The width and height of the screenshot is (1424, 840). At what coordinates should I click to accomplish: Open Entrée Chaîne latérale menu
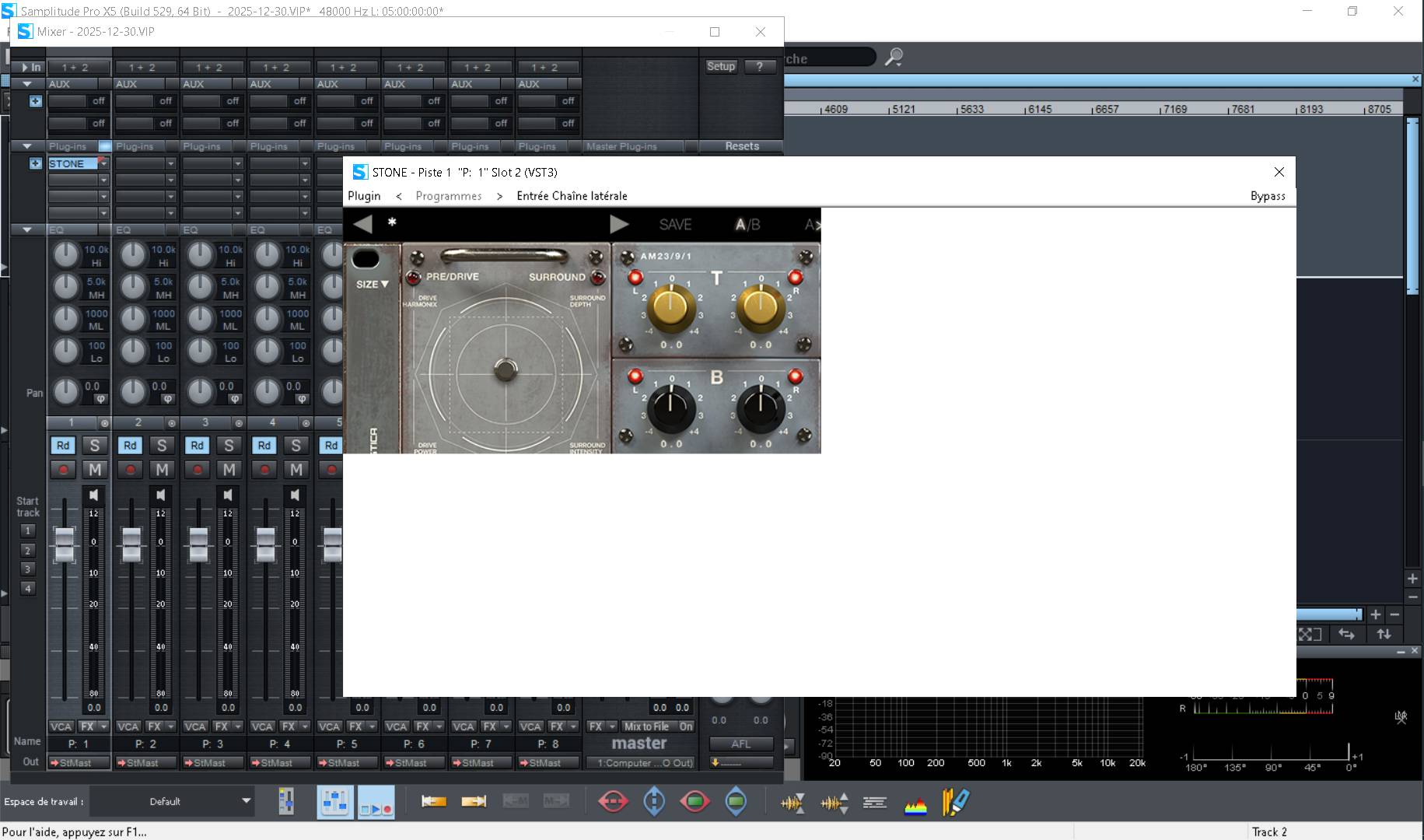(572, 196)
